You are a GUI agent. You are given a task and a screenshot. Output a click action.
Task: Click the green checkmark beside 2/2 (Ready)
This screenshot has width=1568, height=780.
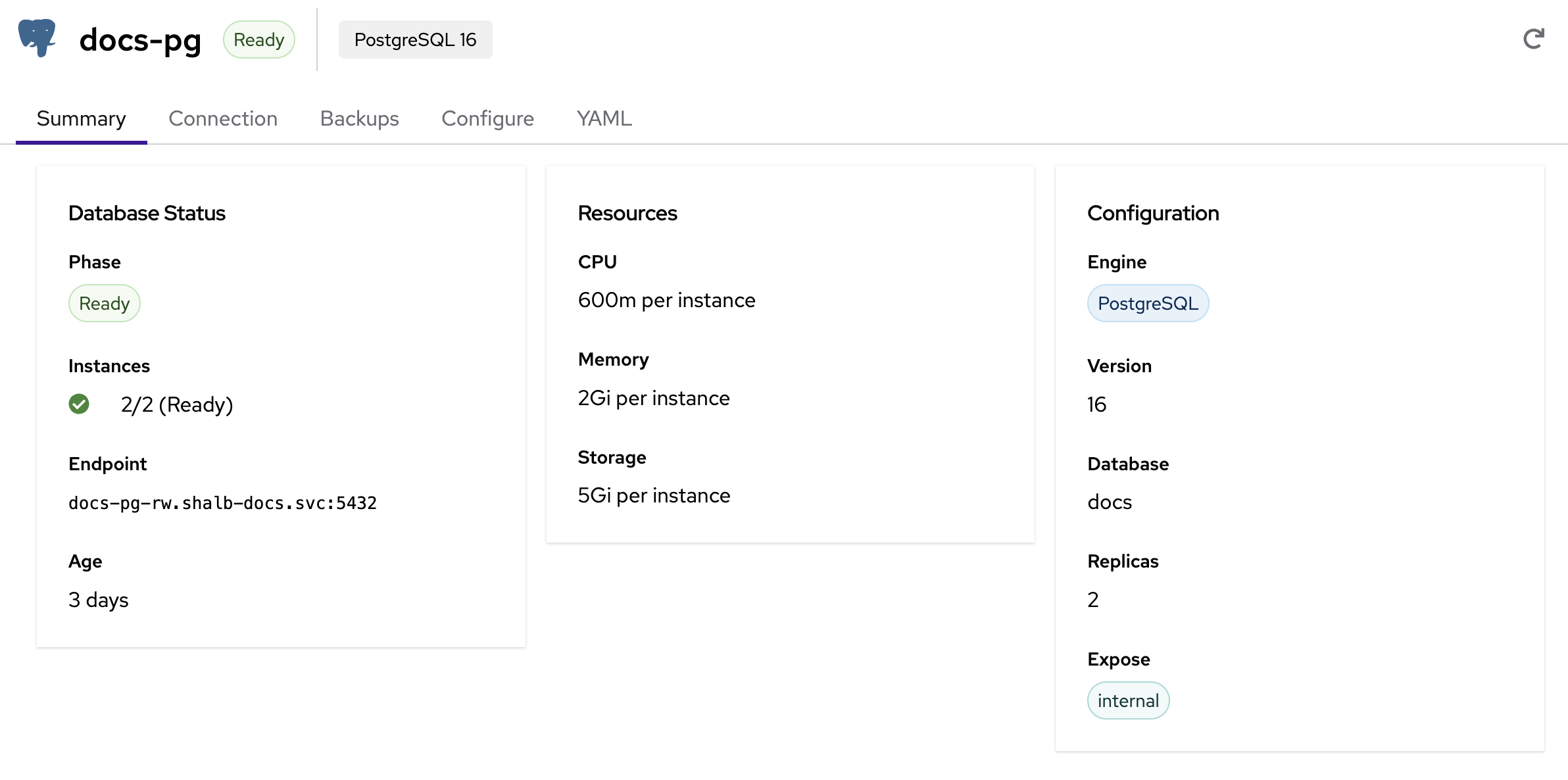tap(79, 404)
